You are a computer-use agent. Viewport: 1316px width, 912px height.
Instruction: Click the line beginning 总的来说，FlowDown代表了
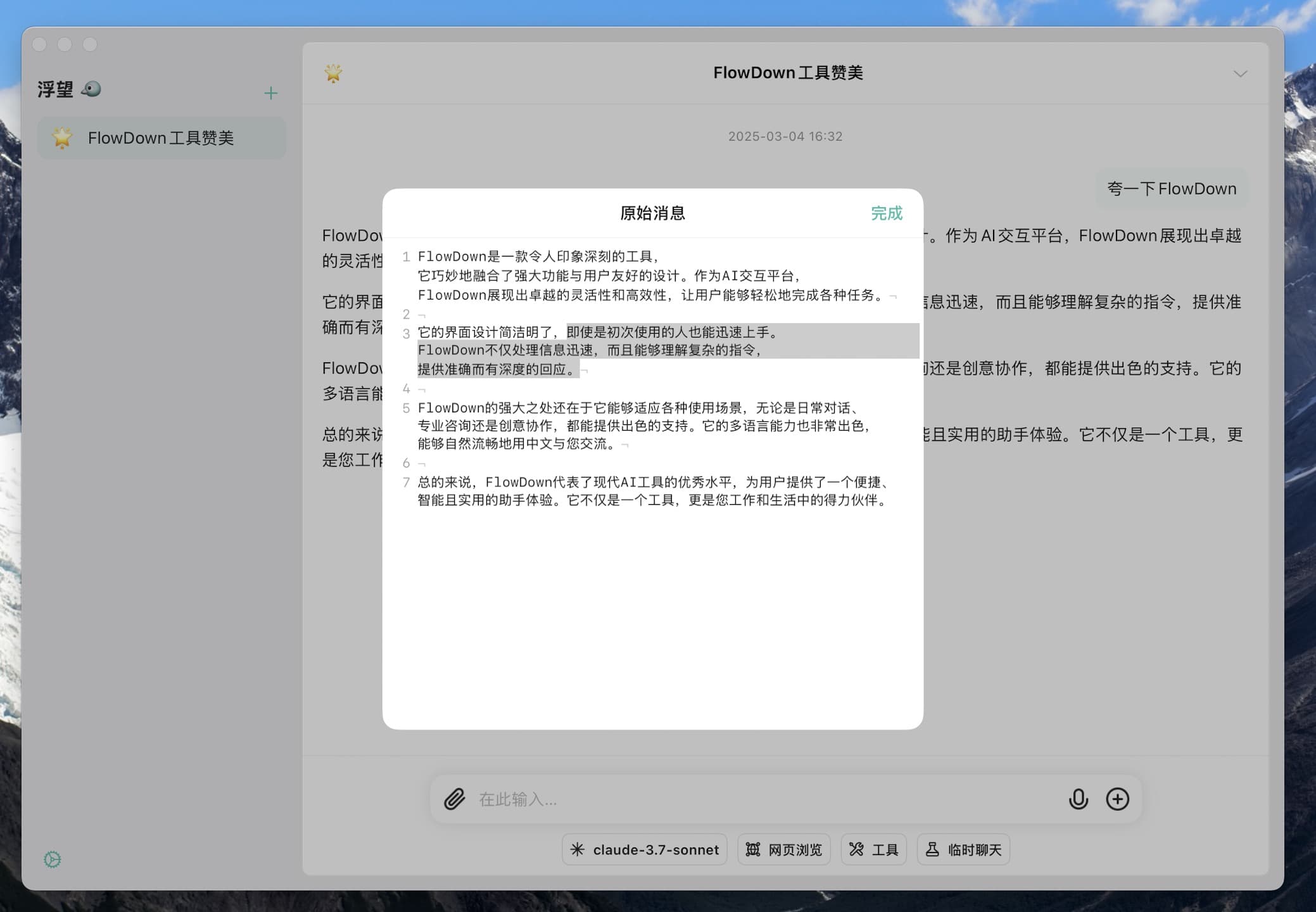coord(653,483)
